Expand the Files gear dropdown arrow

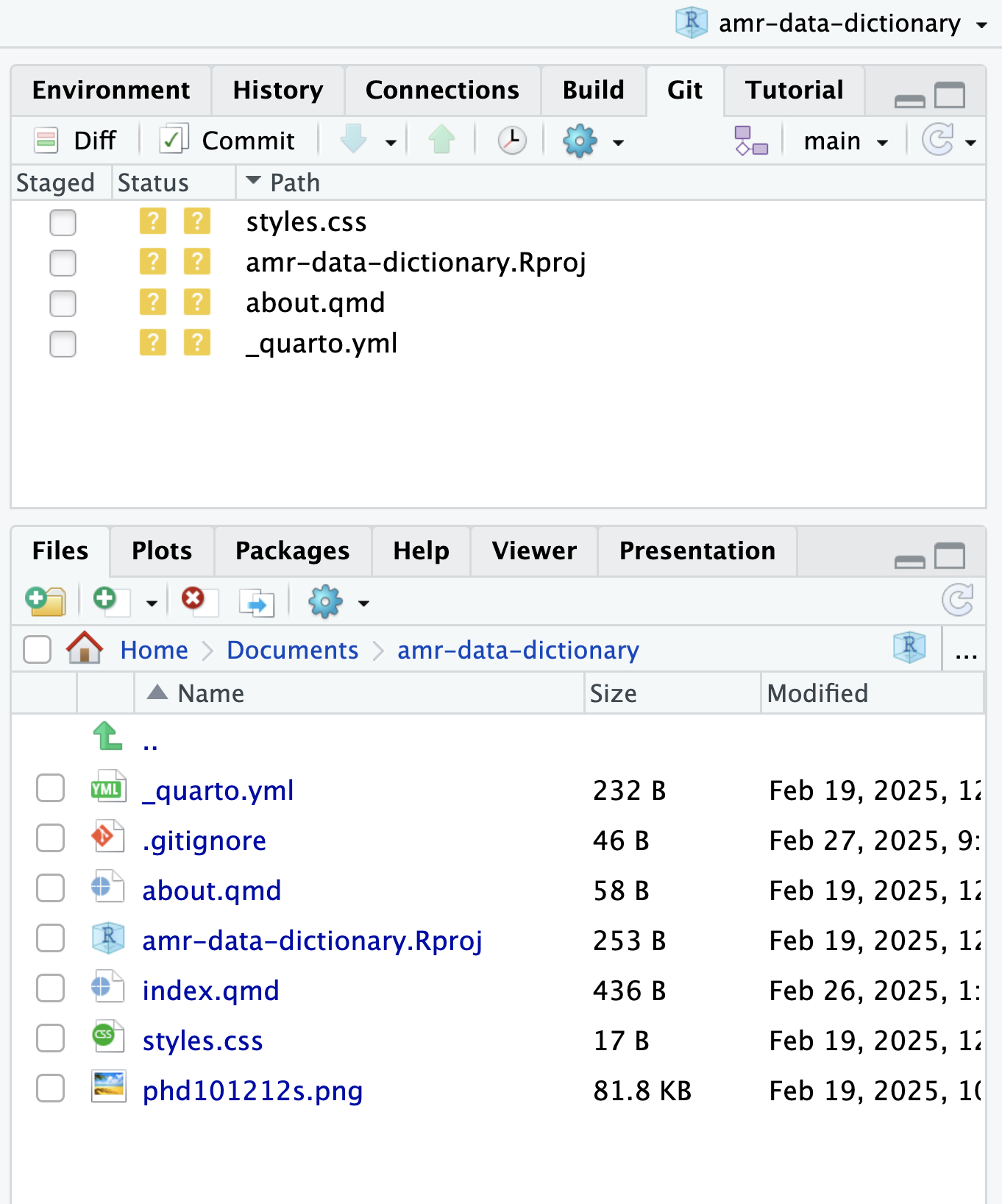point(363,603)
